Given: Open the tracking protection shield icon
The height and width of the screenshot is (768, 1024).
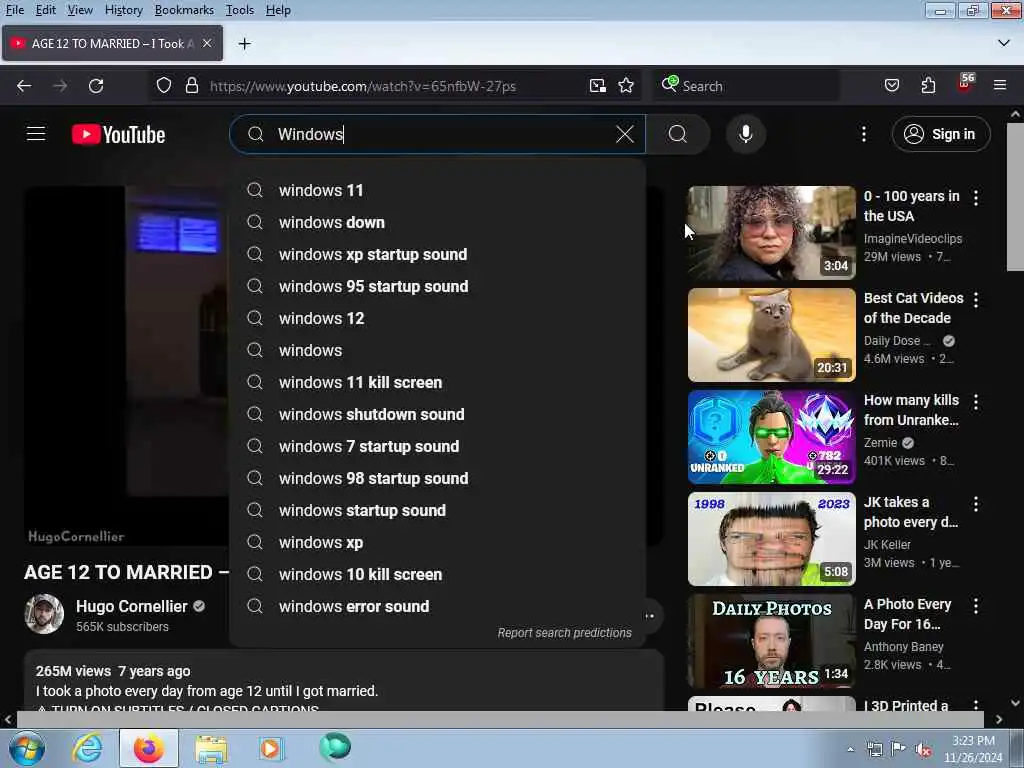Looking at the screenshot, I should [x=164, y=86].
